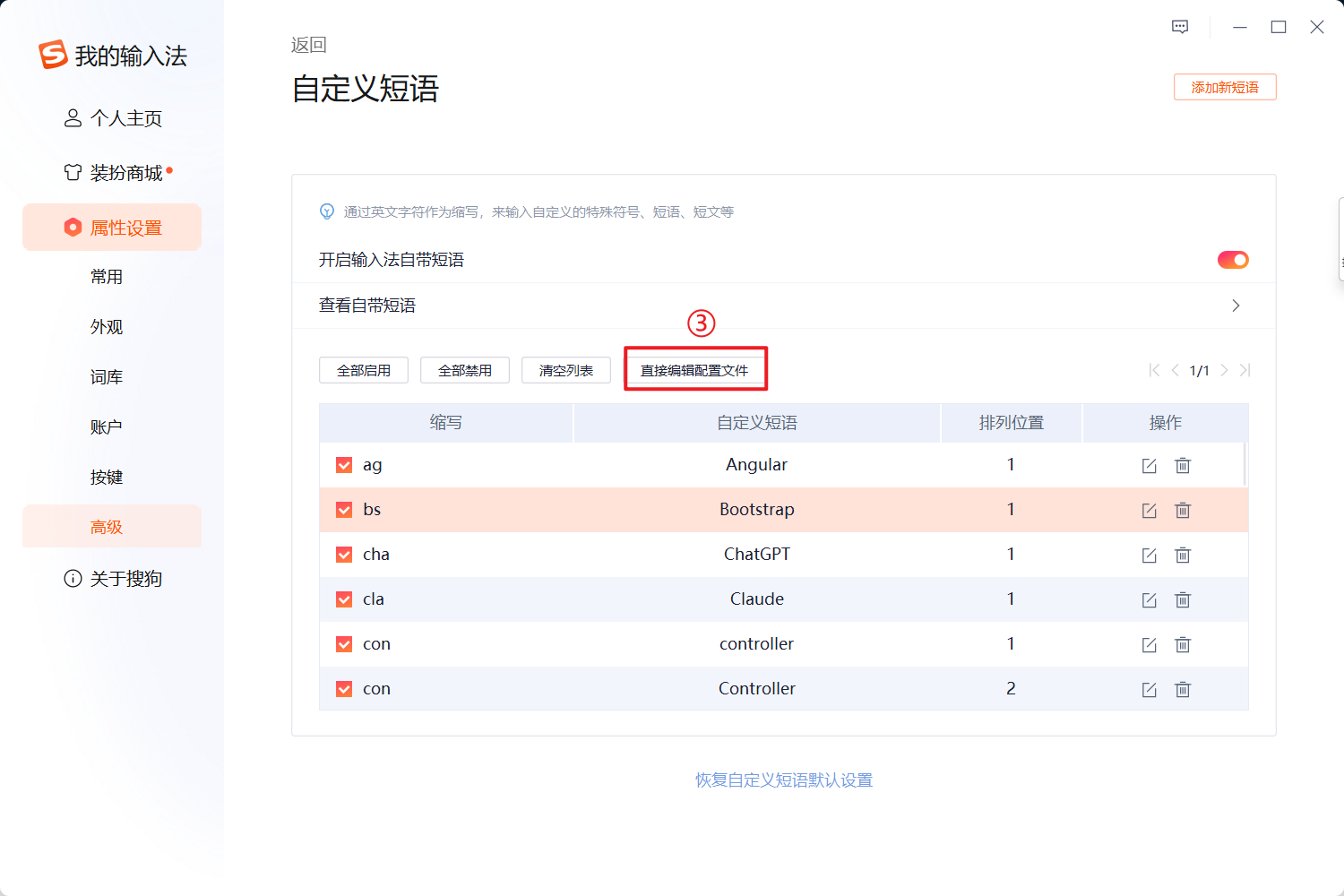Edit the lowercase 'controller' phrase entry

coord(1149,645)
